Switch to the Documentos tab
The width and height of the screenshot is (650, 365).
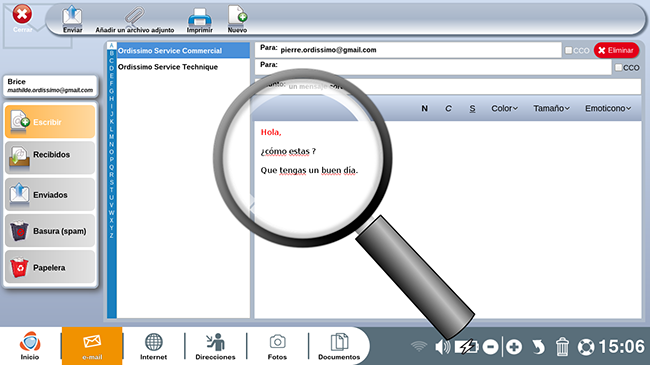tap(339, 346)
